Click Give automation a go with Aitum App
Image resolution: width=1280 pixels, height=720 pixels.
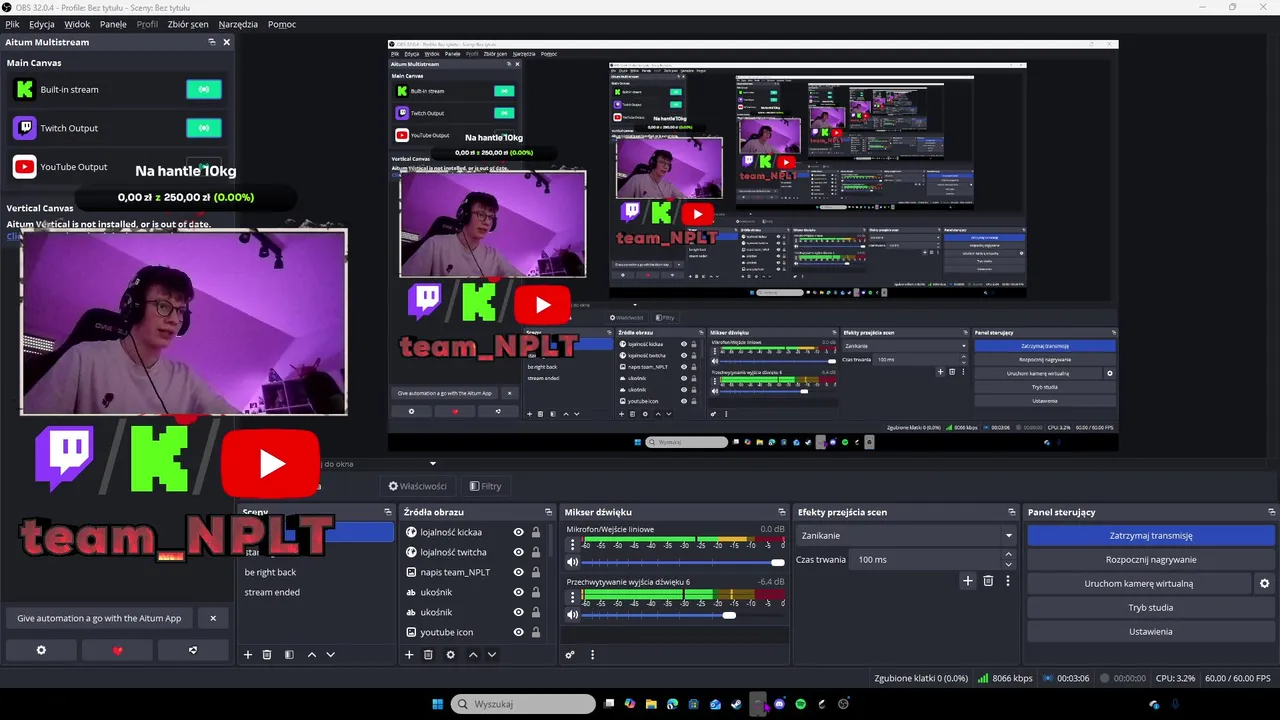pos(99,618)
